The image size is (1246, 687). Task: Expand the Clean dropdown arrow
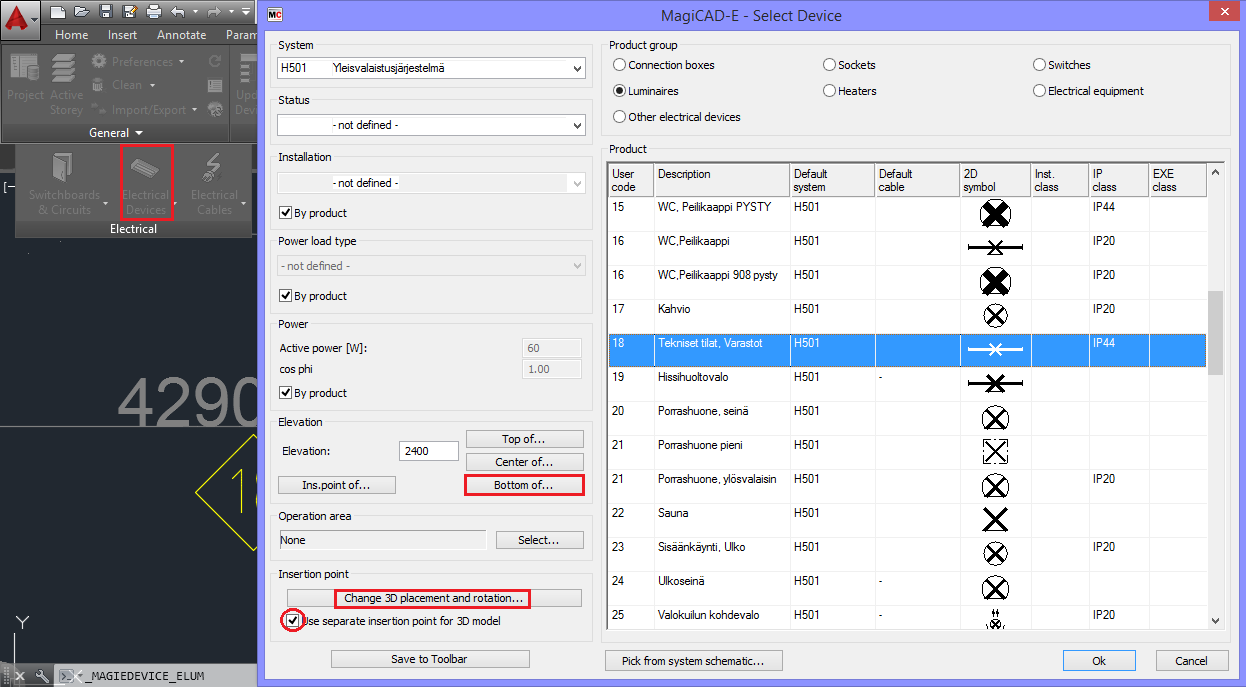point(150,85)
